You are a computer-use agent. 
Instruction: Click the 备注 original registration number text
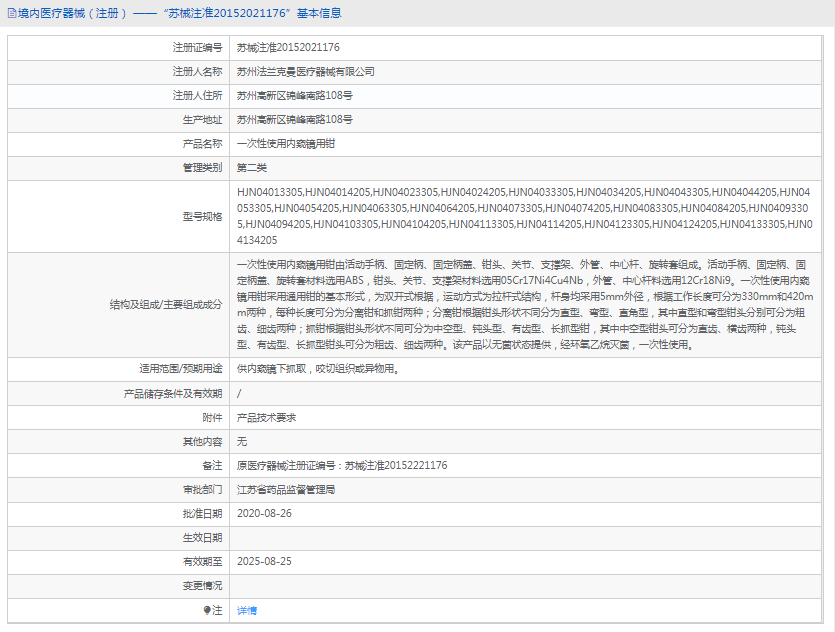pyautogui.click(x=342, y=465)
